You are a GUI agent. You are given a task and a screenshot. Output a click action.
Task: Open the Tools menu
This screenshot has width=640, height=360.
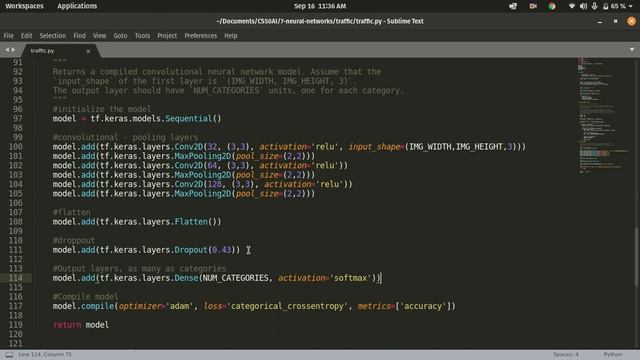[x=142, y=36]
